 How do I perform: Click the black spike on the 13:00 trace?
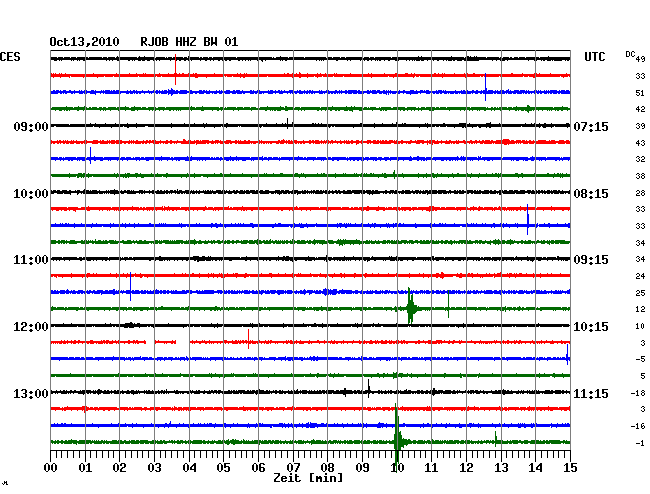click(369, 388)
